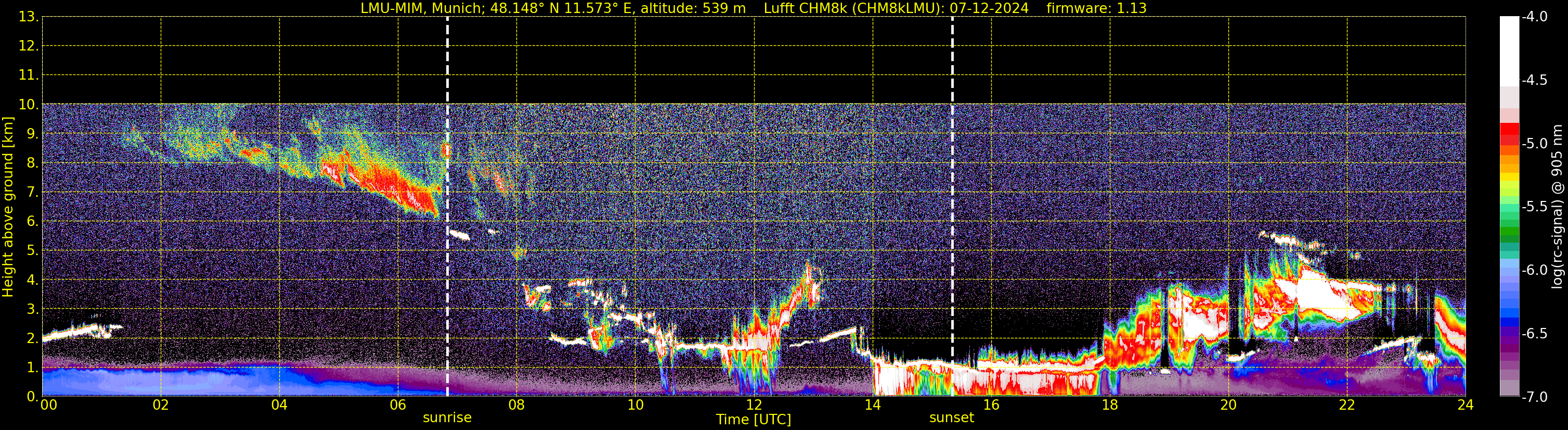Image resolution: width=1568 pixels, height=430 pixels.
Task: Click the "5." height axis tick label
Action: [32, 251]
